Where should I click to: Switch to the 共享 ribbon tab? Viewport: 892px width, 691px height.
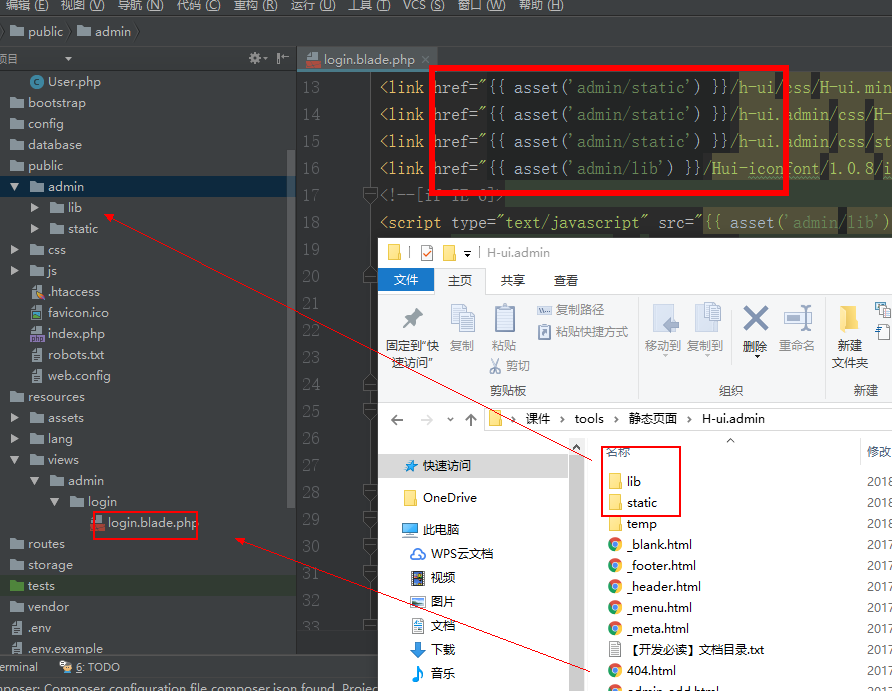513,281
